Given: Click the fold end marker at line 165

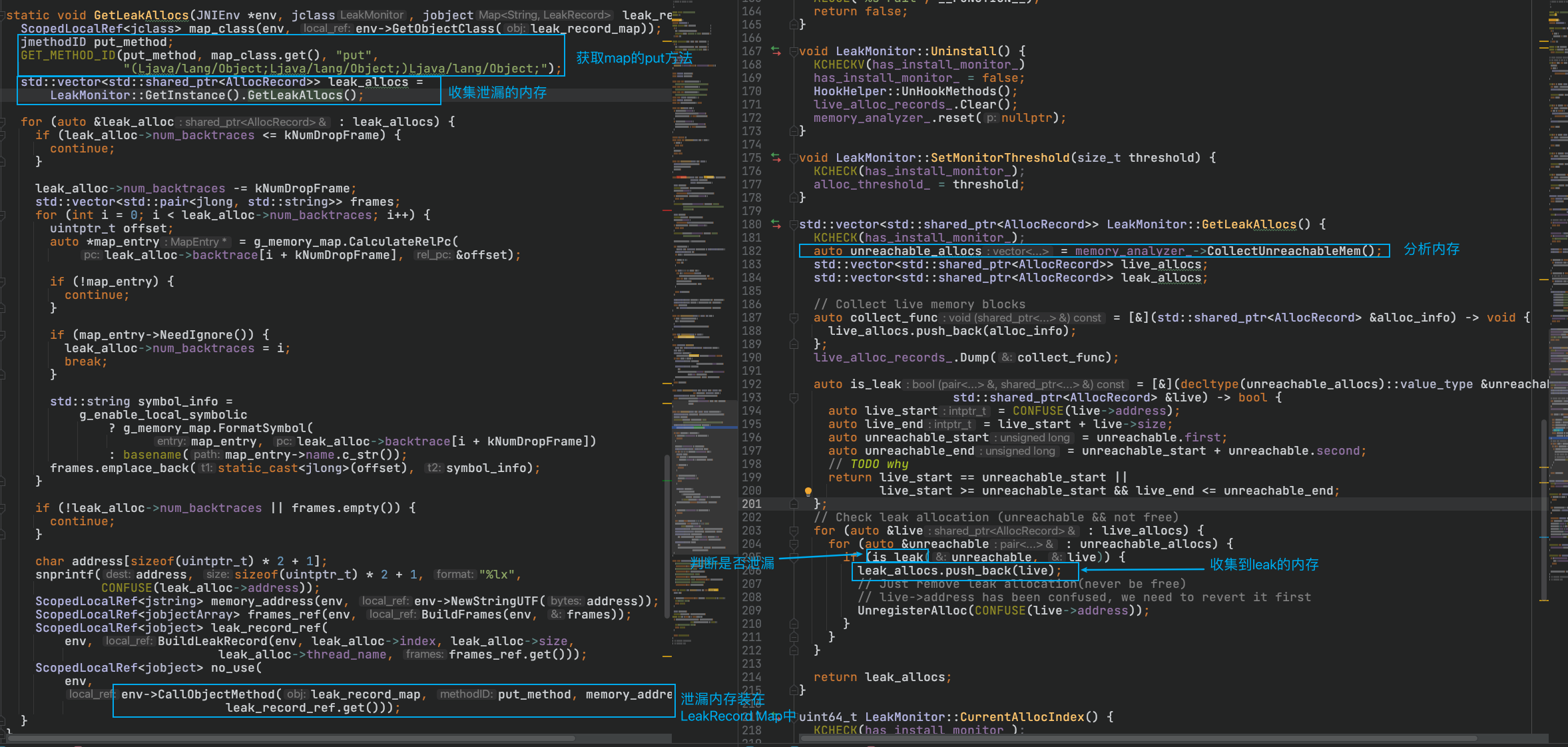Looking at the screenshot, I should 794,25.
